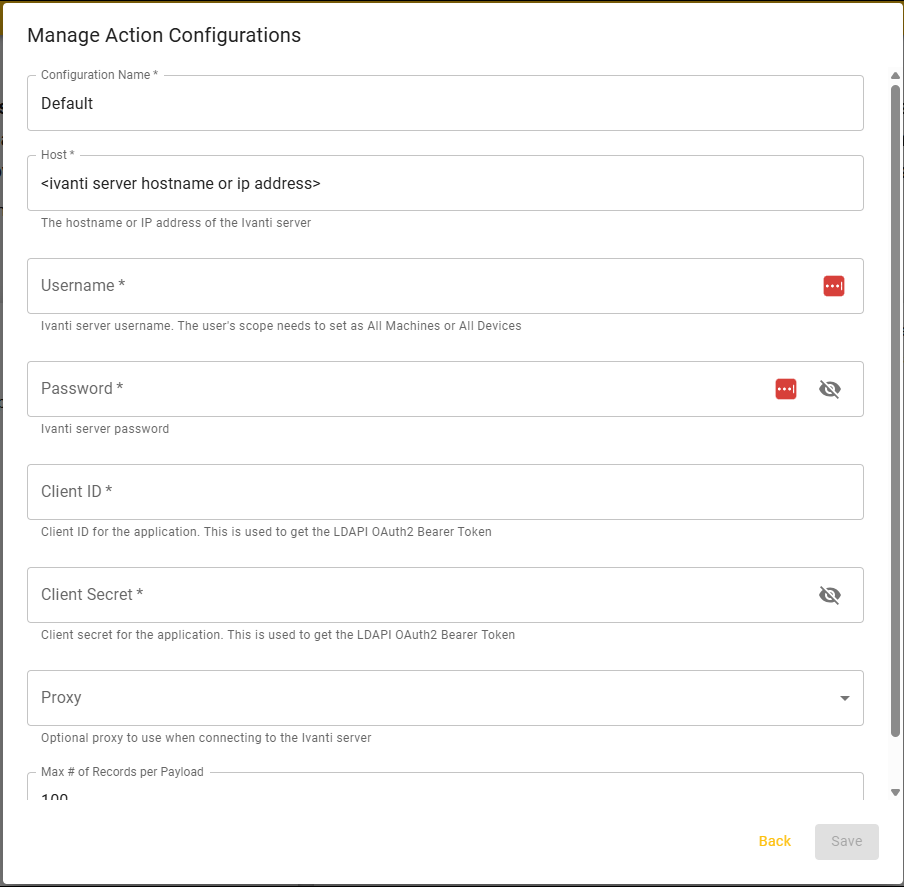Screen dimensions: 904x887
Task: Click the Save button
Action: (x=846, y=841)
